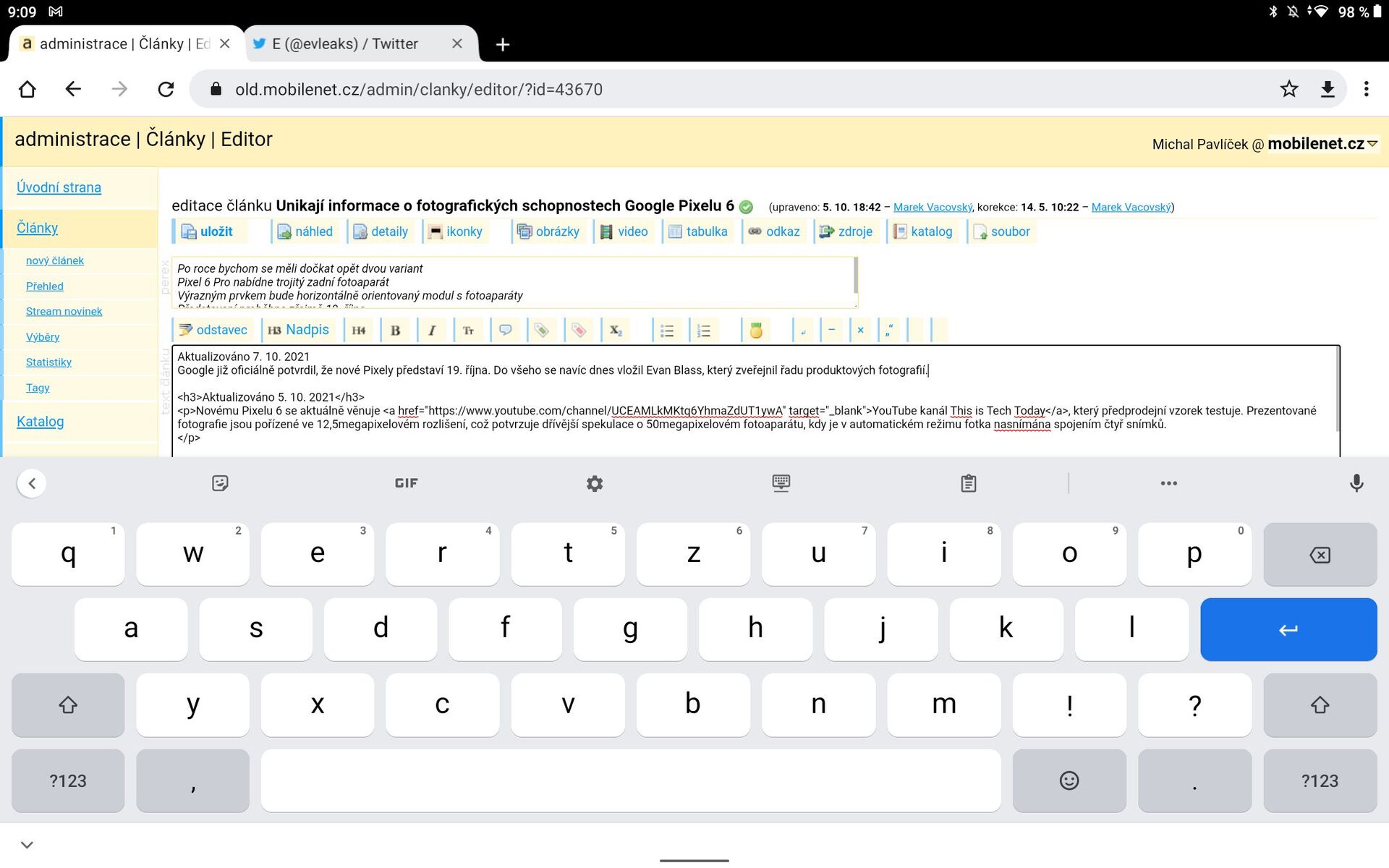The image size is (1389, 868).
Task: Insert a numbered list
Action: tap(704, 331)
